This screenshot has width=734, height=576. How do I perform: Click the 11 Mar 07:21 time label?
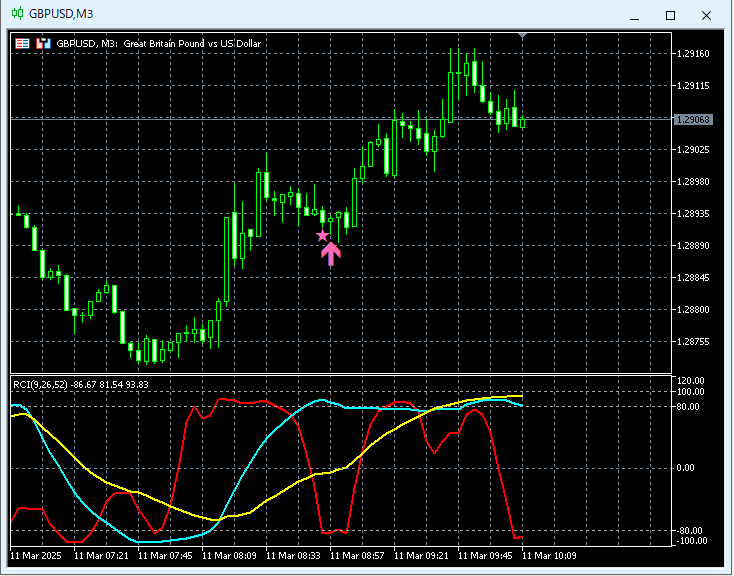point(101,556)
